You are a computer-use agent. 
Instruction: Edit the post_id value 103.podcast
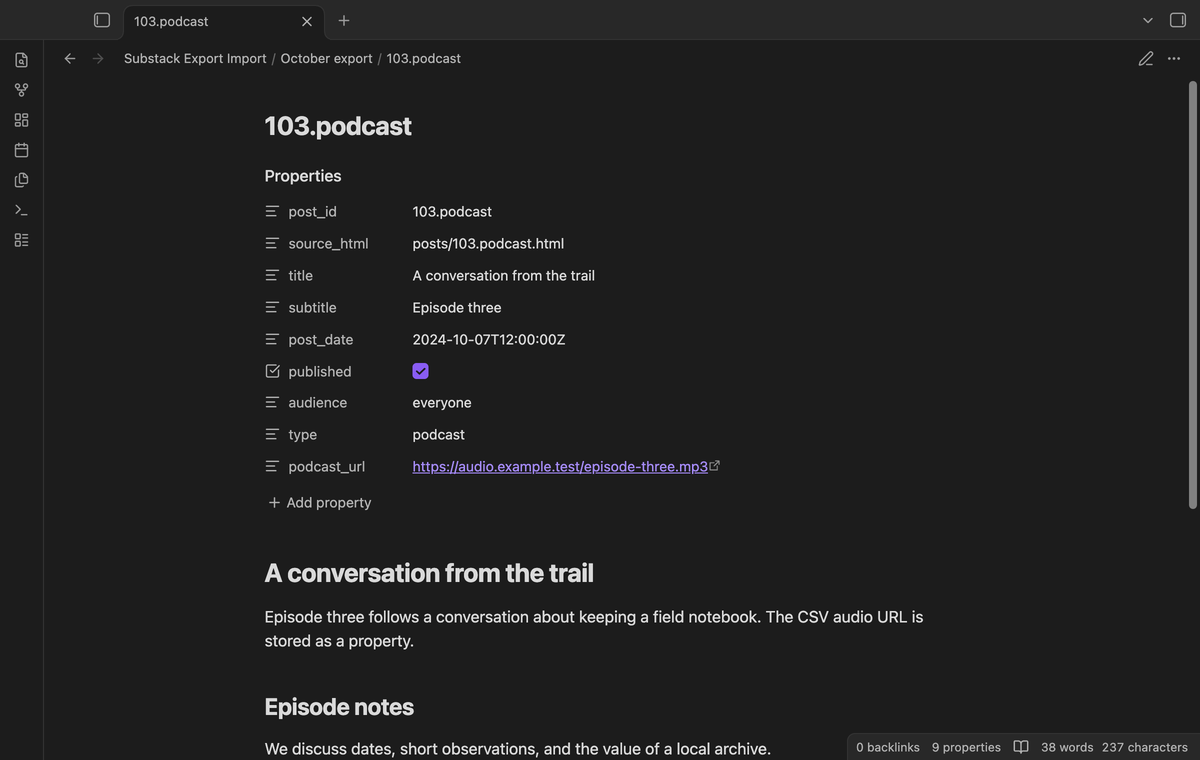point(452,212)
